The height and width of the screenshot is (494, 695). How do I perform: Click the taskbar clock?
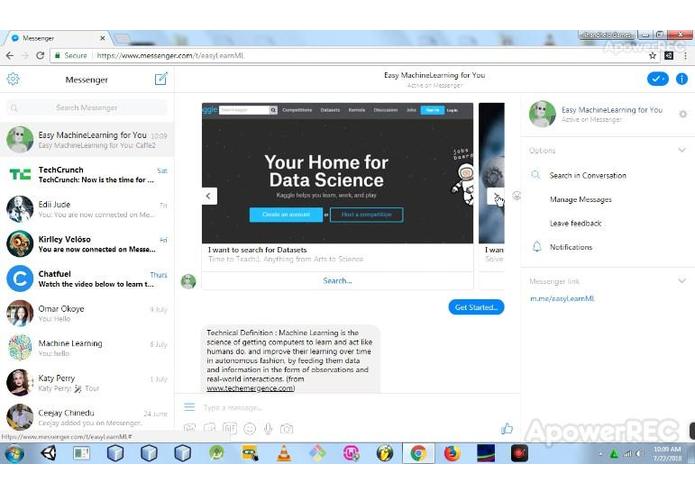pos(667,454)
